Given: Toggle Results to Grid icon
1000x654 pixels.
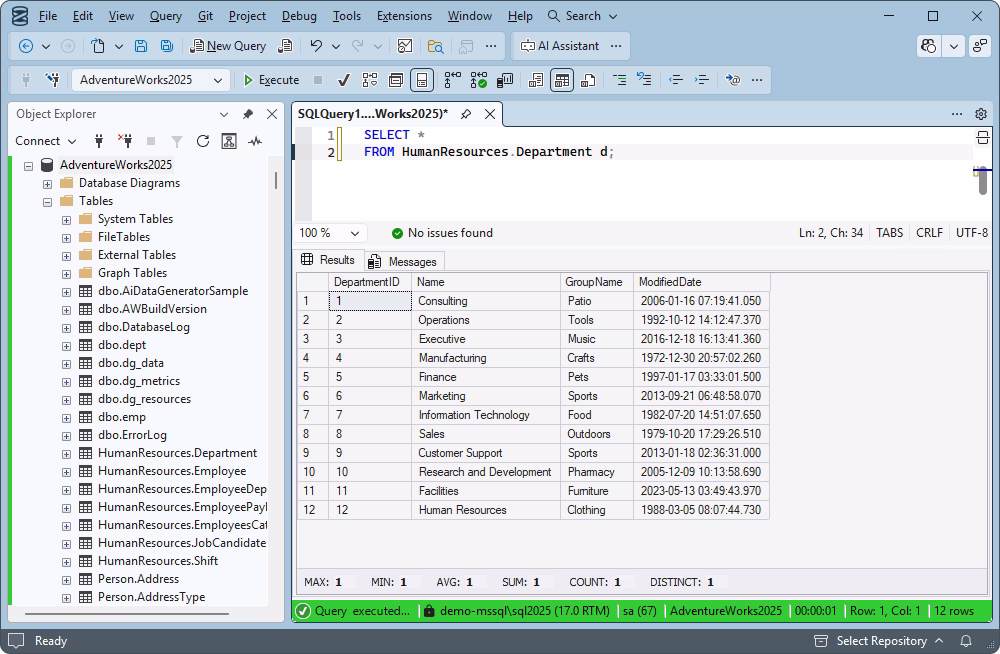Looking at the screenshot, I should click(x=562, y=80).
